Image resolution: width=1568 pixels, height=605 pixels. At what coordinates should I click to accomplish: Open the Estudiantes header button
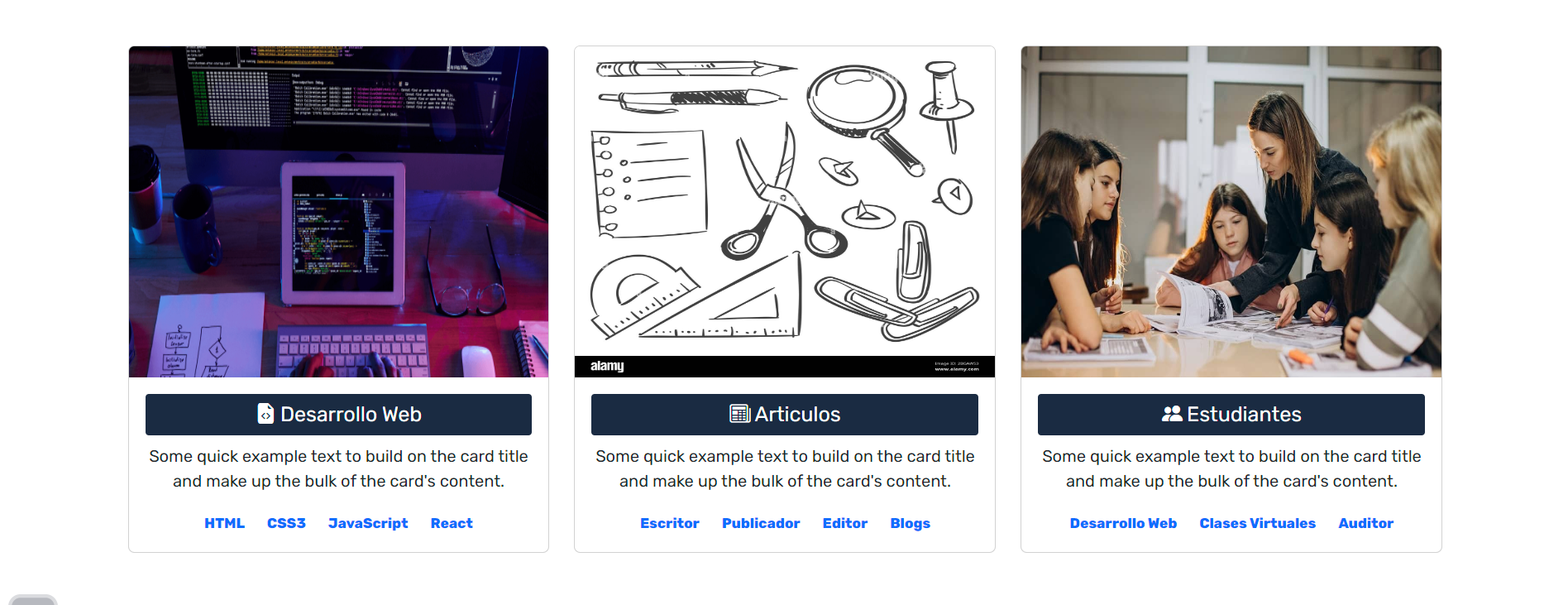click(x=1231, y=415)
